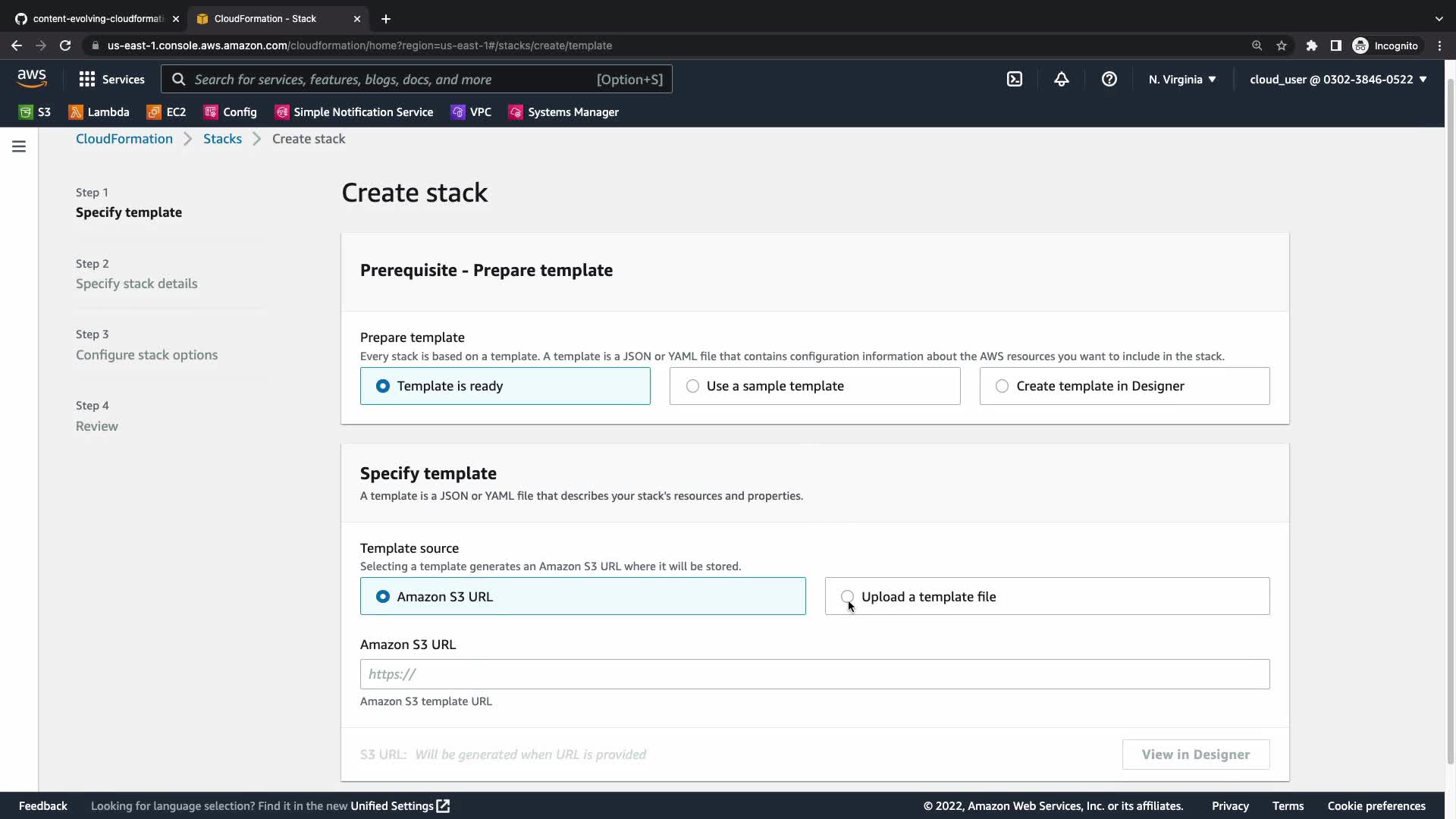Screen dimensions: 1456x819
Task: Open the Systems Manager favorites shortcut
Action: click(563, 112)
